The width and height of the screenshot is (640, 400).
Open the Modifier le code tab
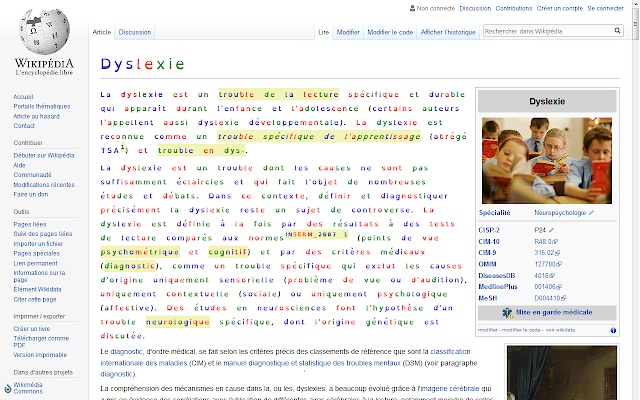pyautogui.click(x=390, y=32)
